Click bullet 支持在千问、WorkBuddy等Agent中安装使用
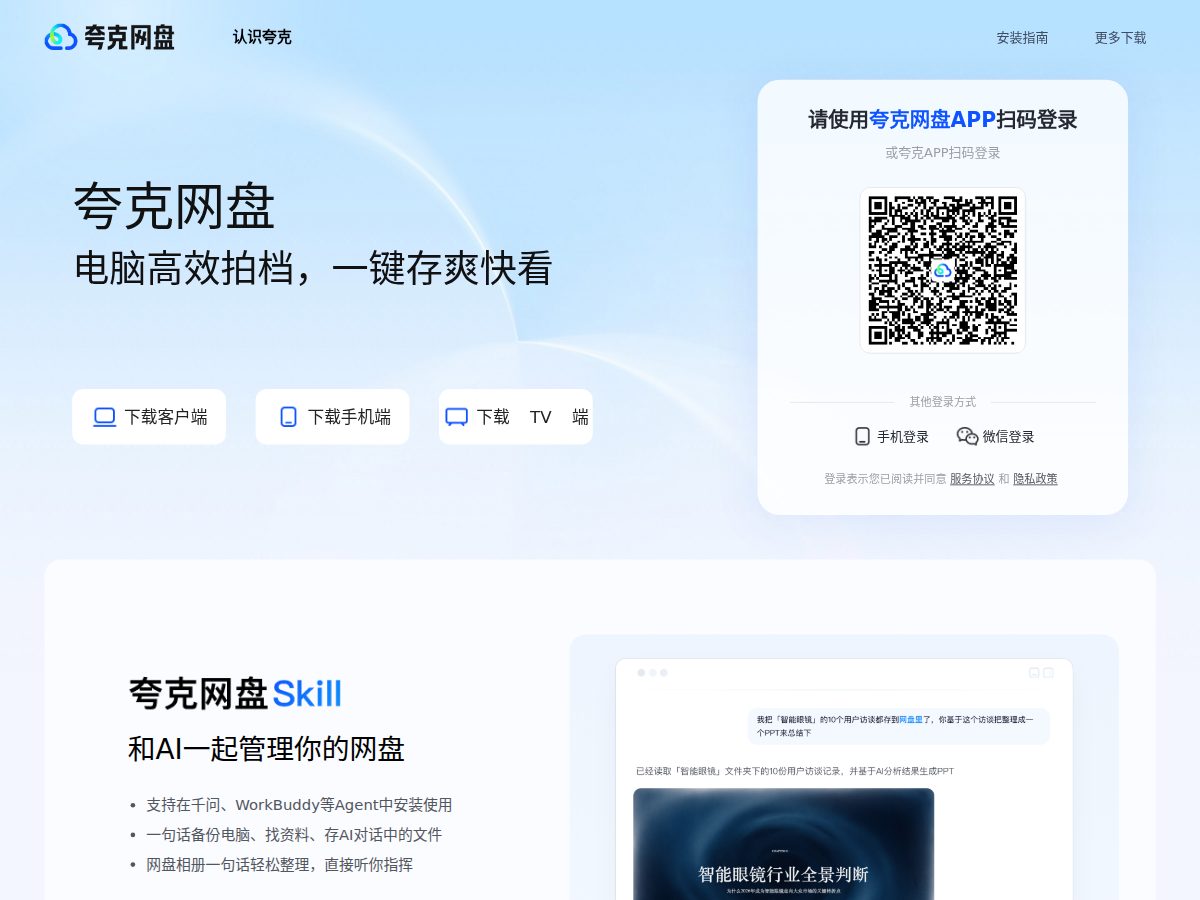The width and height of the screenshot is (1200, 900). coord(299,805)
